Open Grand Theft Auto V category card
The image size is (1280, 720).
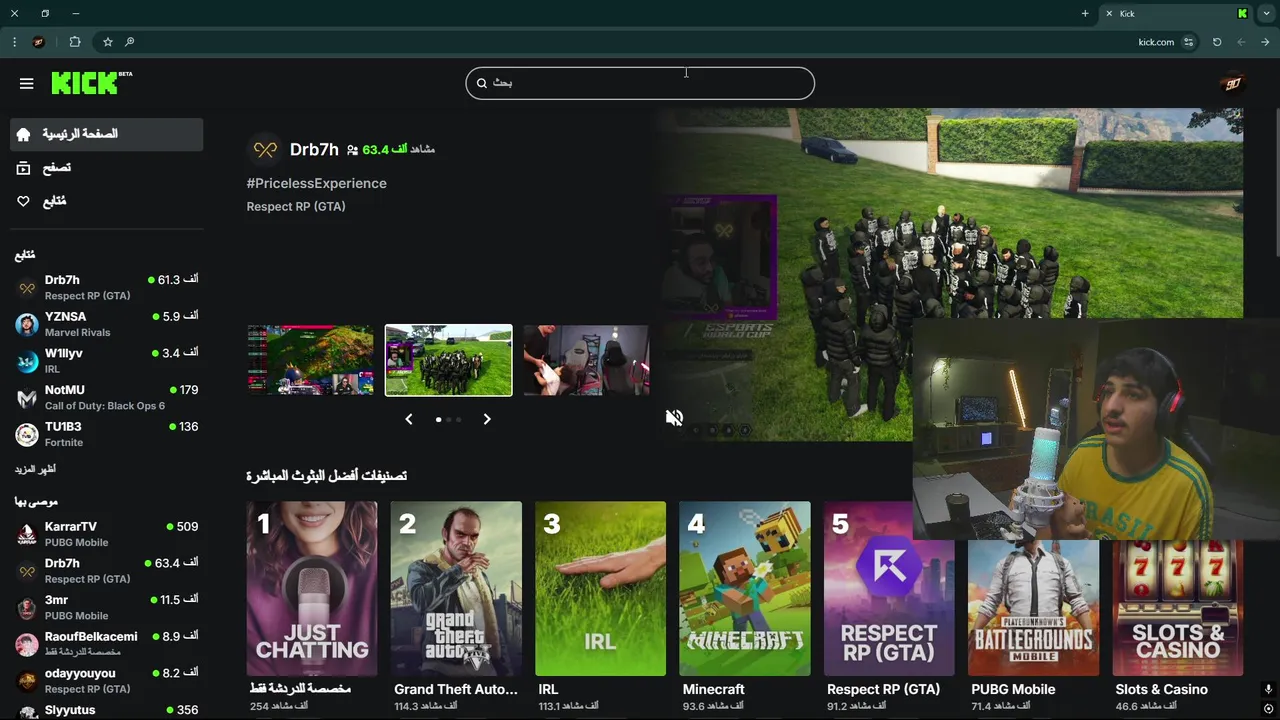pos(456,589)
